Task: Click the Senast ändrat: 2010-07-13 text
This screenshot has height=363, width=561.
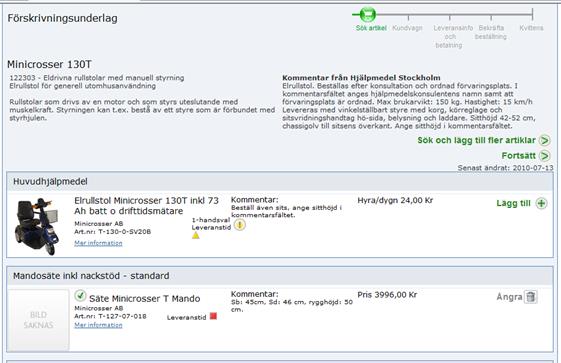Action: pyautogui.click(x=505, y=168)
